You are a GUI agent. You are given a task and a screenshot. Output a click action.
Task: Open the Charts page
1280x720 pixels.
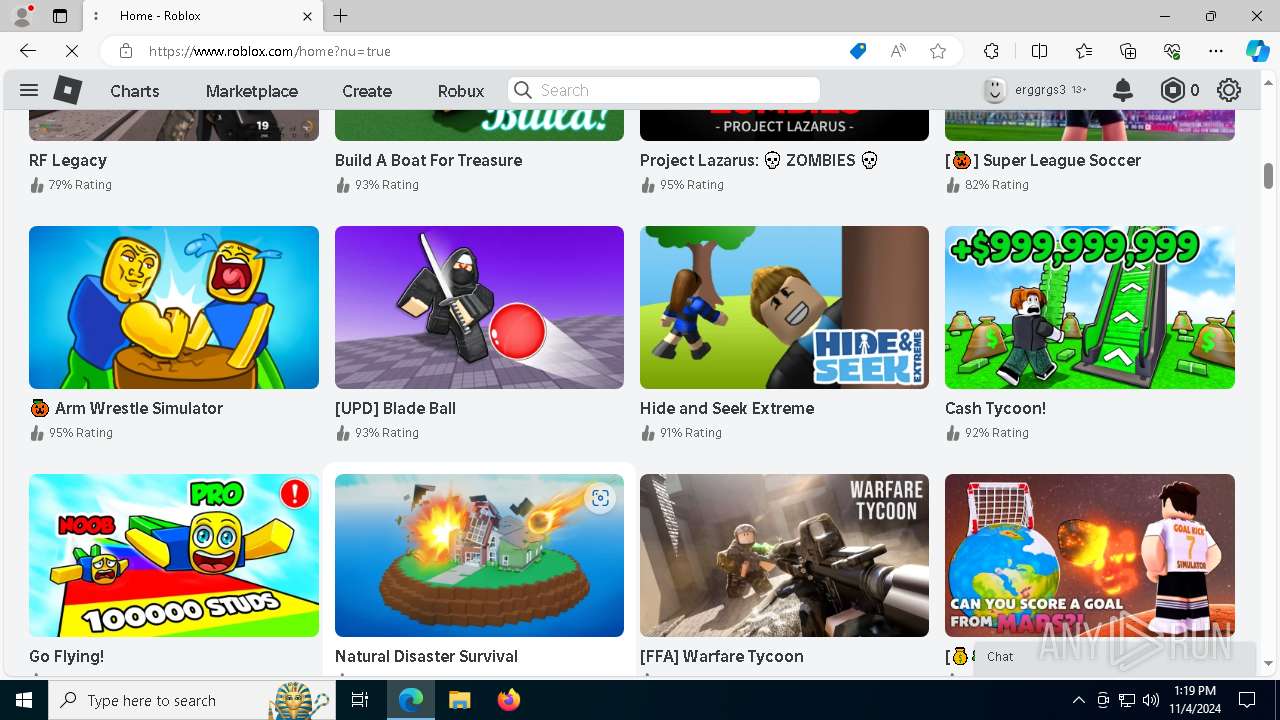pyautogui.click(x=135, y=91)
